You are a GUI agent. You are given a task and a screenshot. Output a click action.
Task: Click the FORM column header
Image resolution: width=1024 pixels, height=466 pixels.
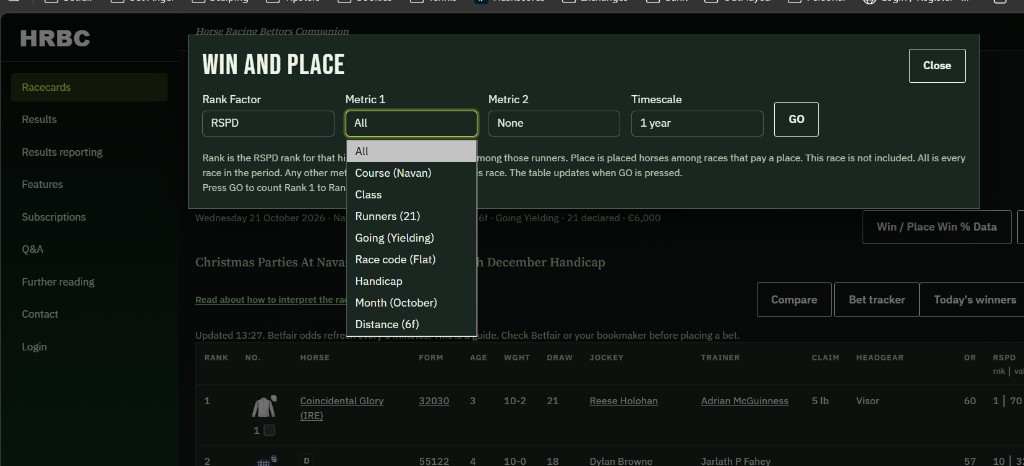pos(431,358)
